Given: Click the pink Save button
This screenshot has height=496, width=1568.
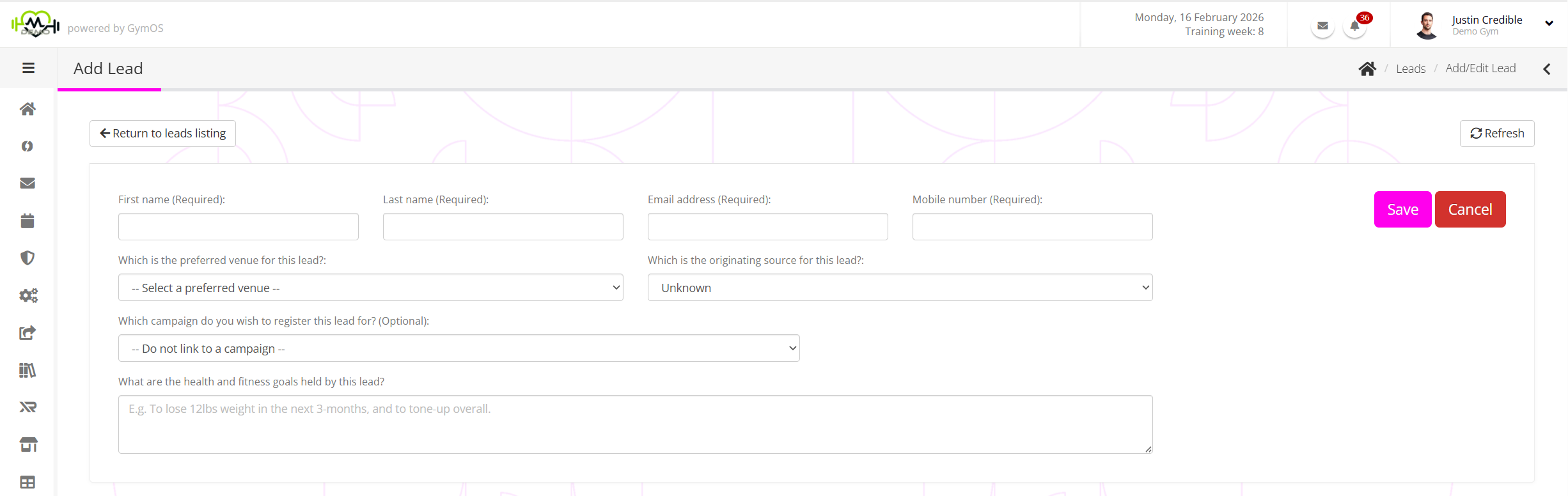Looking at the screenshot, I should click(x=1402, y=210).
